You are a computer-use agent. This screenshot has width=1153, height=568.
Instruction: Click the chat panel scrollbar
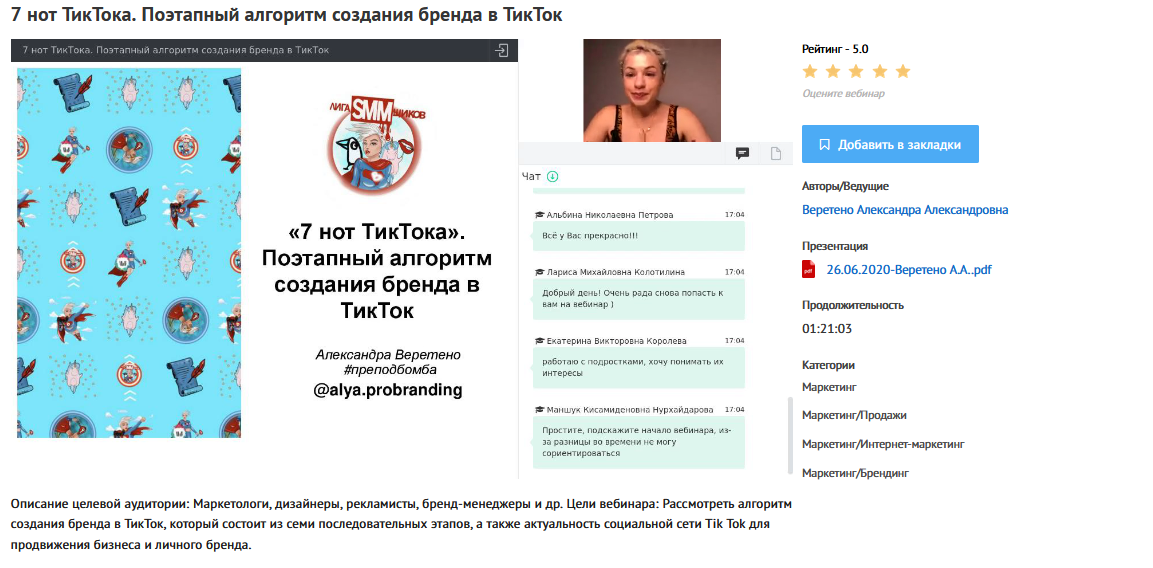tap(790, 436)
